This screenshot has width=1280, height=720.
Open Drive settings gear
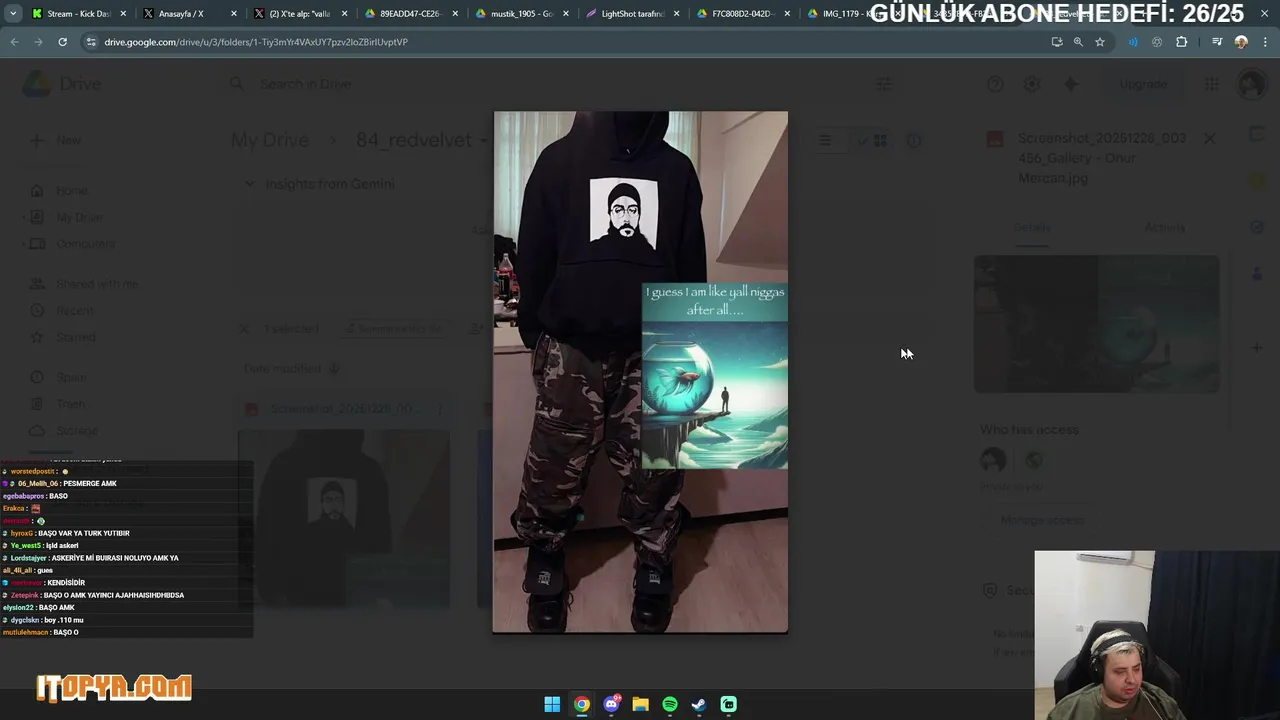coord(1032,84)
